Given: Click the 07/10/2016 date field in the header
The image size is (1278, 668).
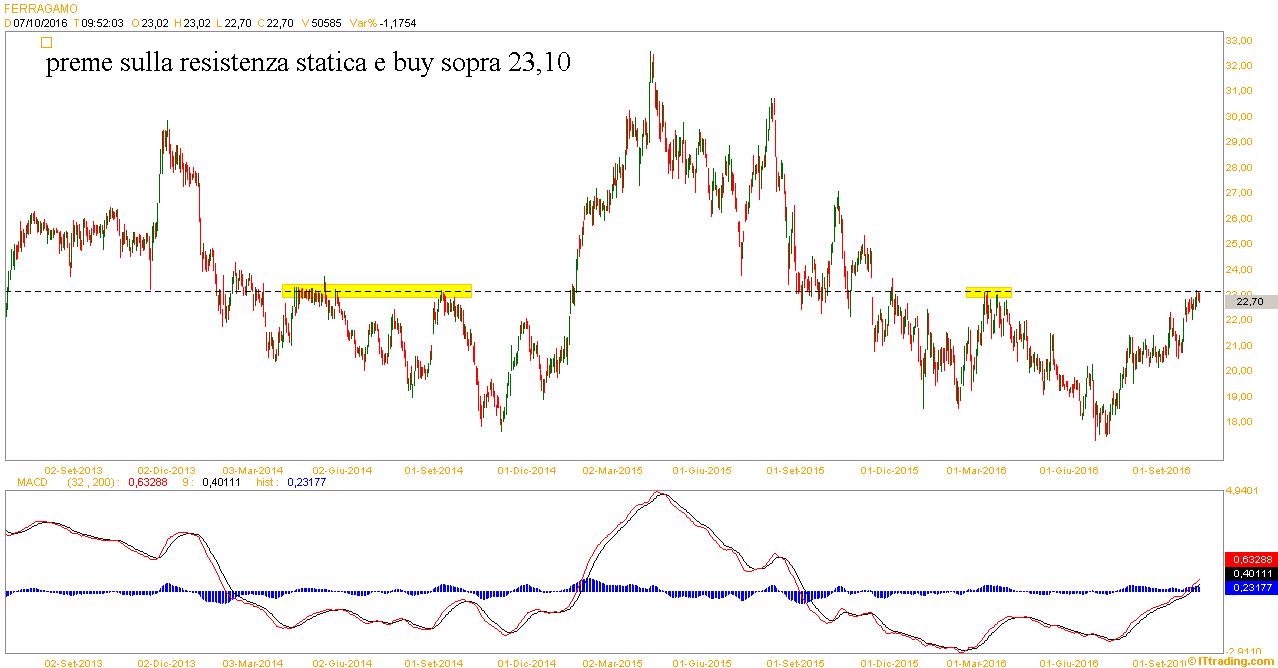Looking at the screenshot, I should click(38, 22).
